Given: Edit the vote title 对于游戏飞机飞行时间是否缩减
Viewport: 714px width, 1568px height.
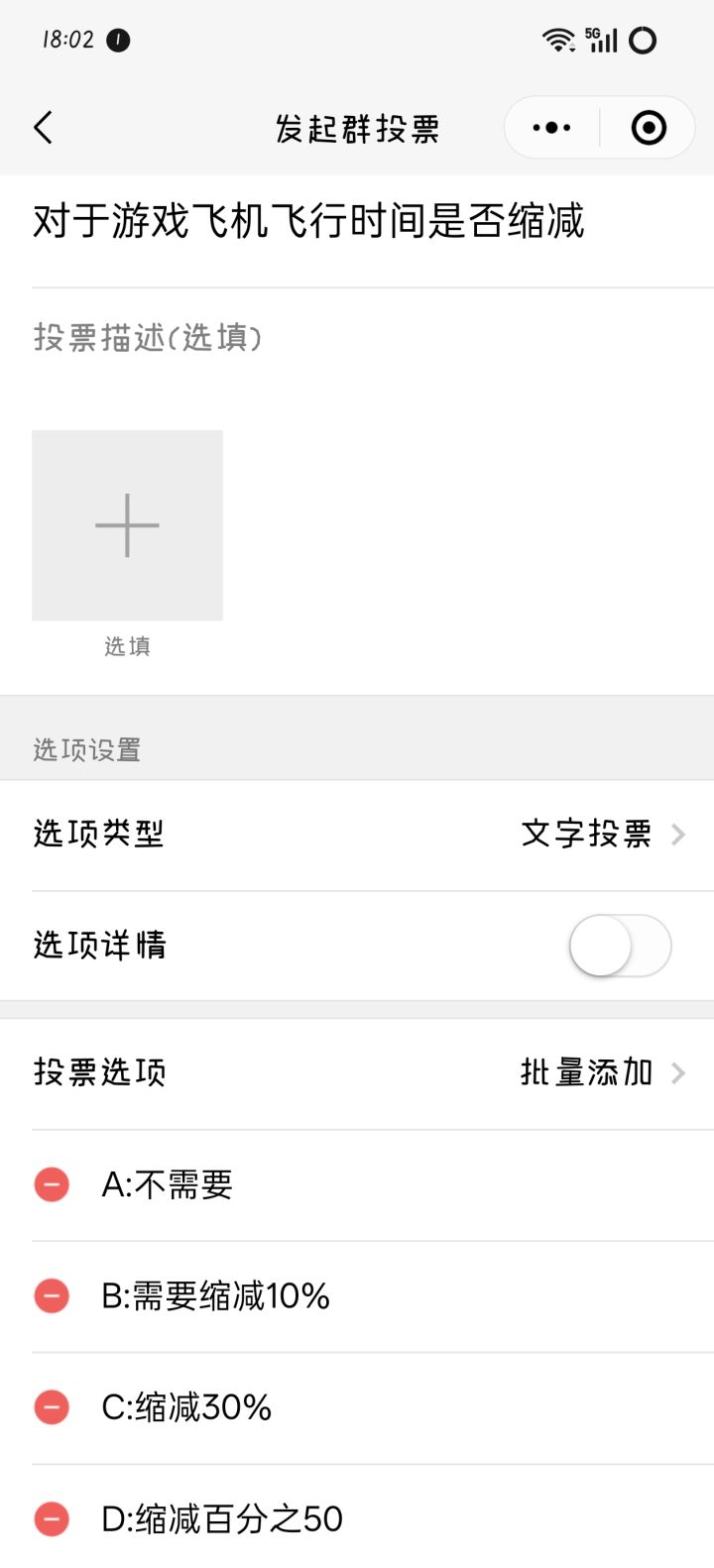Looking at the screenshot, I should pos(308,221).
